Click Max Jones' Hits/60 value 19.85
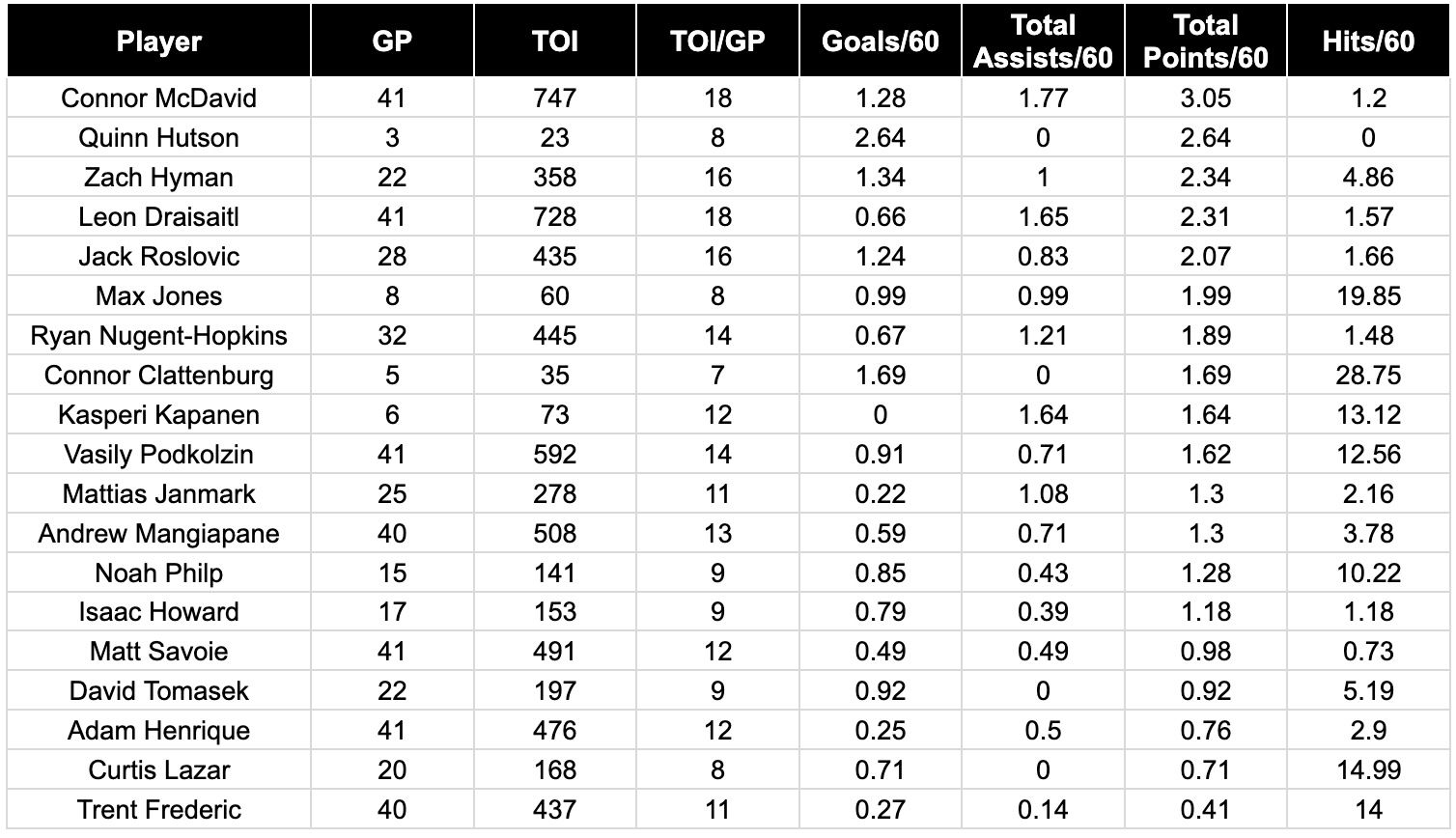Image resolution: width=1456 pixels, height=838 pixels. coord(1368,296)
